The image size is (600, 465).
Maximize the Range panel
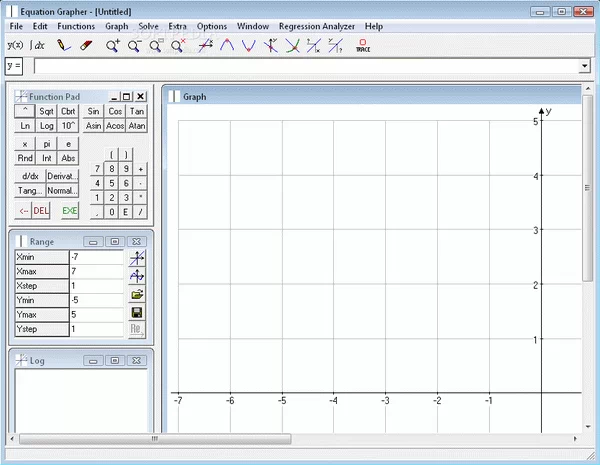[115, 241]
